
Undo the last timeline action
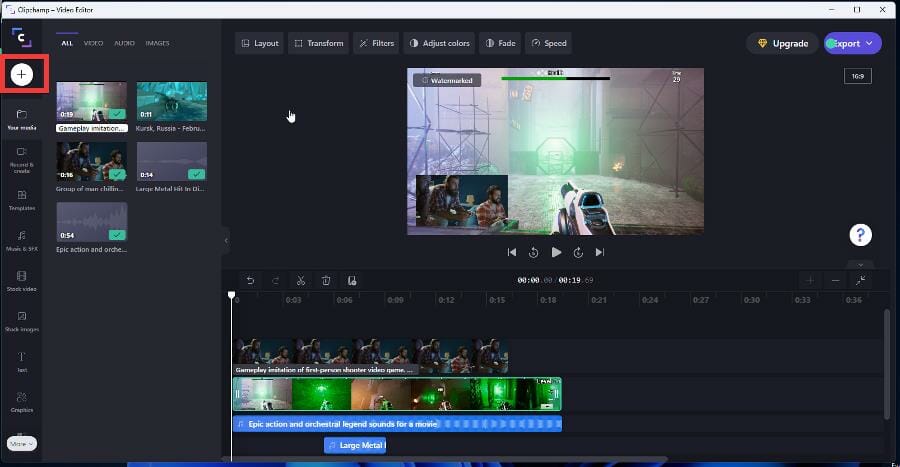coord(250,281)
